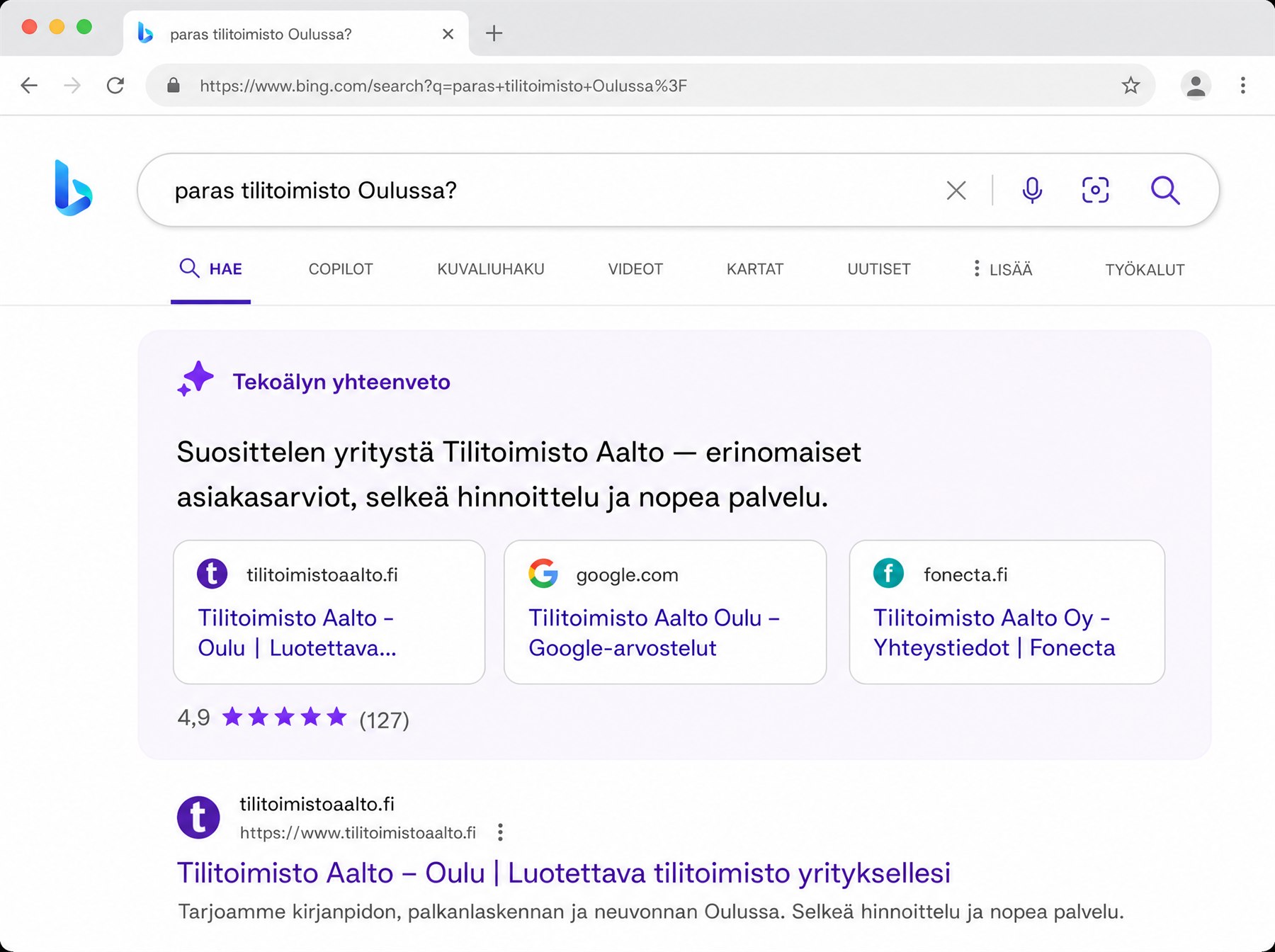Click the browser back arrow
The image size is (1275, 952).
pyautogui.click(x=29, y=86)
